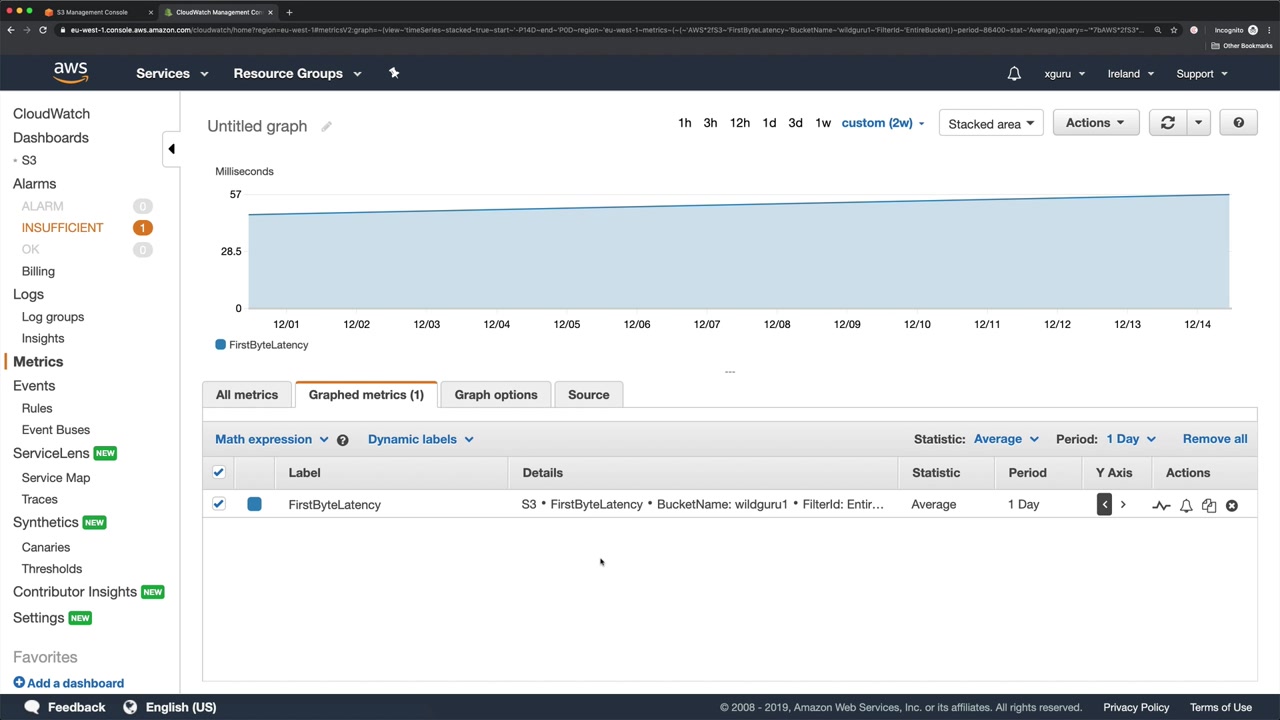1280x720 pixels.
Task: Expand Math expression dropdown
Action: pos(272,439)
